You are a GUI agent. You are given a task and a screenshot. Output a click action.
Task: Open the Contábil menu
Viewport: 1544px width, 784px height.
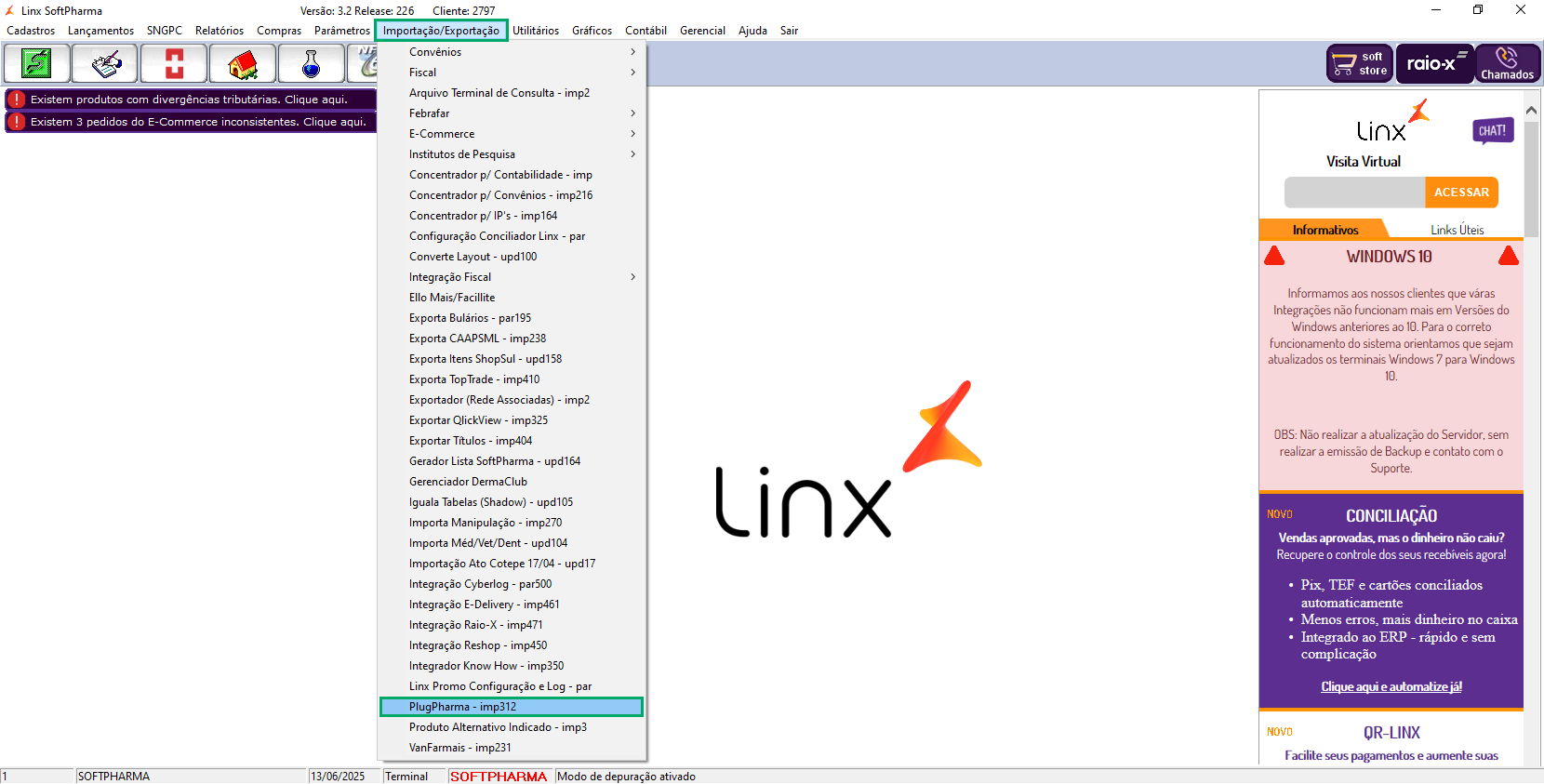(x=646, y=31)
